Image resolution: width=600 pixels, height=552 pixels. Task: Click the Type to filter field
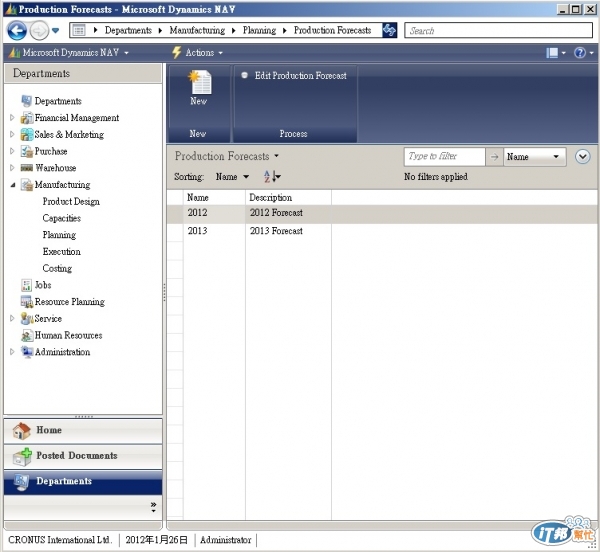pos(444,156)
